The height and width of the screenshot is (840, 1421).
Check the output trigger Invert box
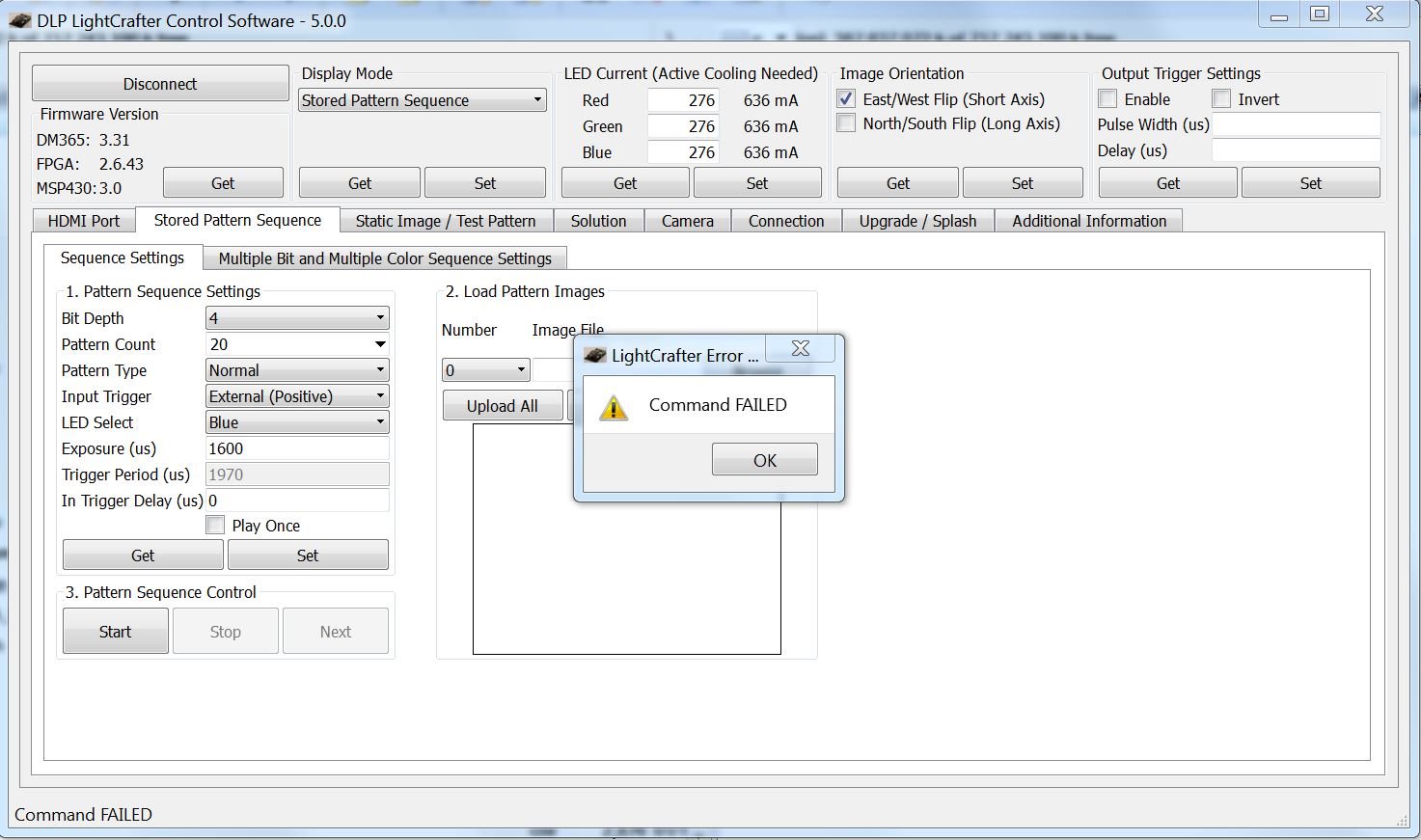(1221, 99)
